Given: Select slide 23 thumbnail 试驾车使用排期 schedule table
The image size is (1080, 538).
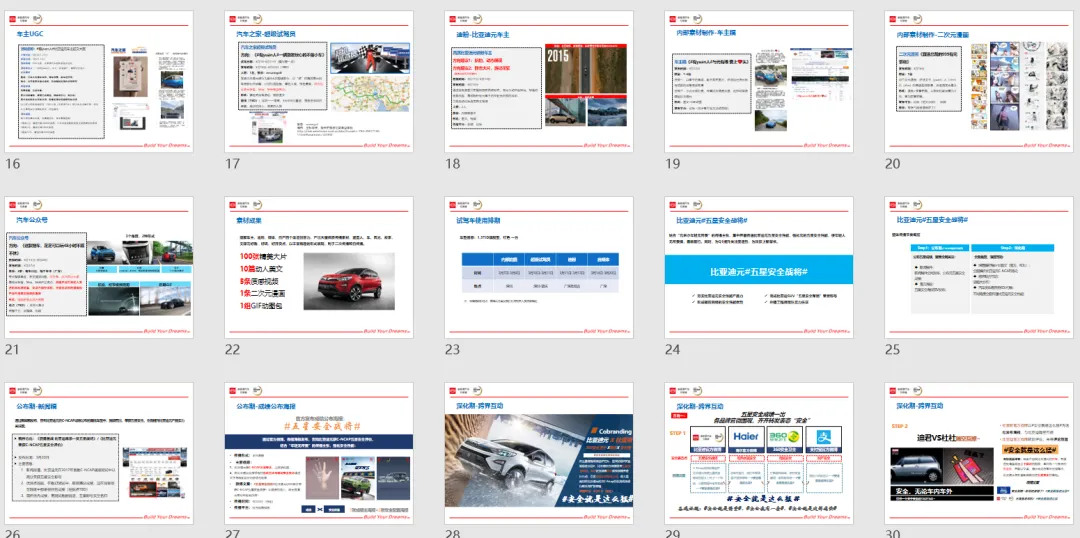Looking at the screenshot, I should [539, 267].
